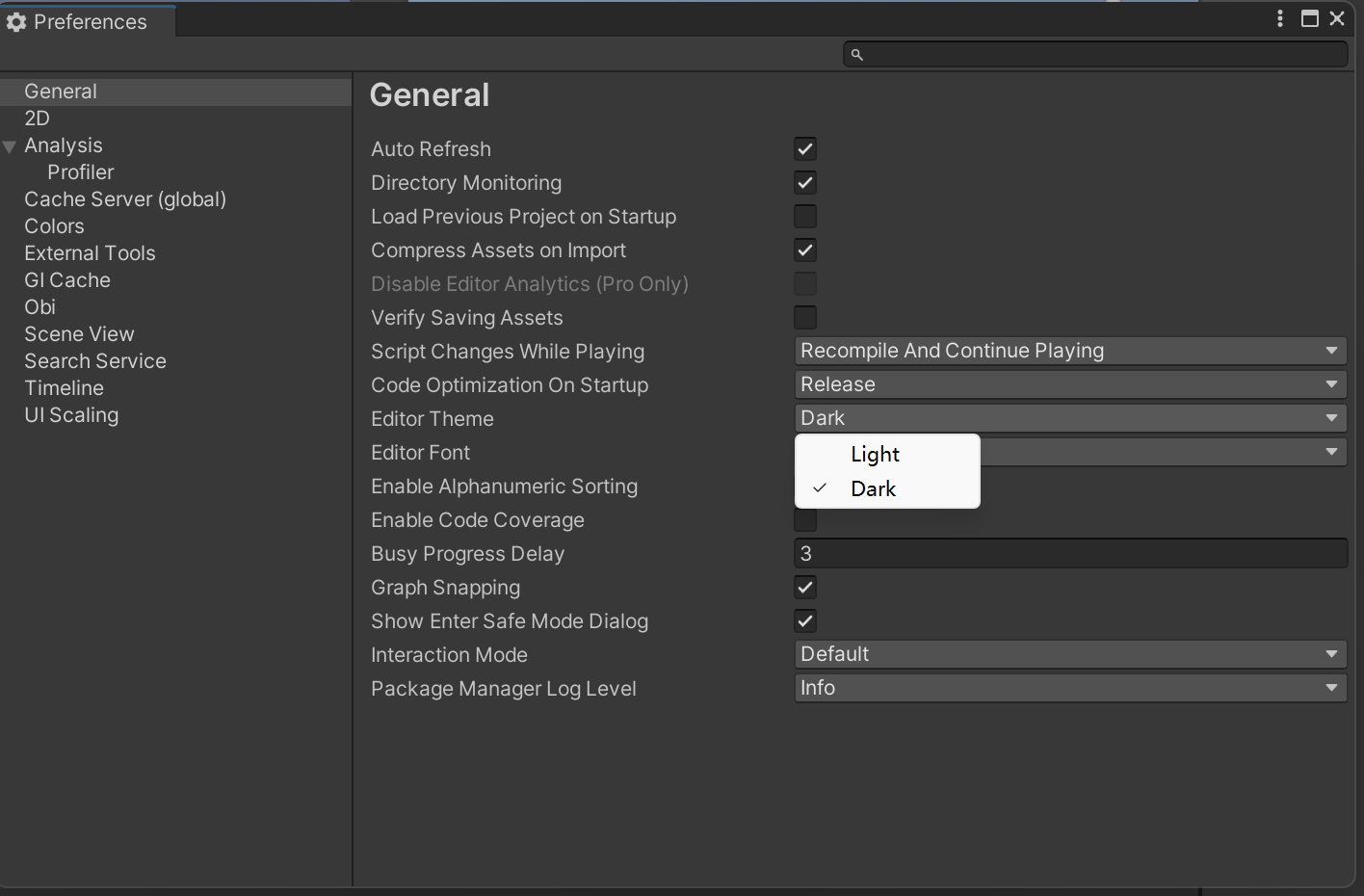The width and height of the screenshot is (1364, 896).
Task: Open Cache Server (global) preferences
Action: 125,199
